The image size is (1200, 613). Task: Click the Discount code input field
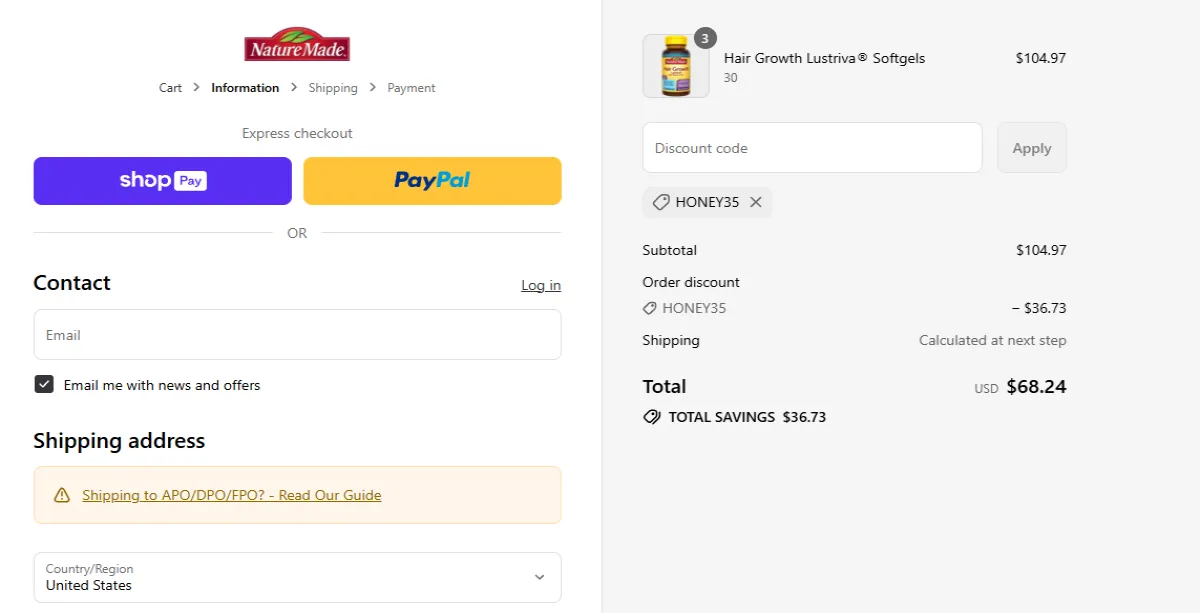tap(812, 147)
